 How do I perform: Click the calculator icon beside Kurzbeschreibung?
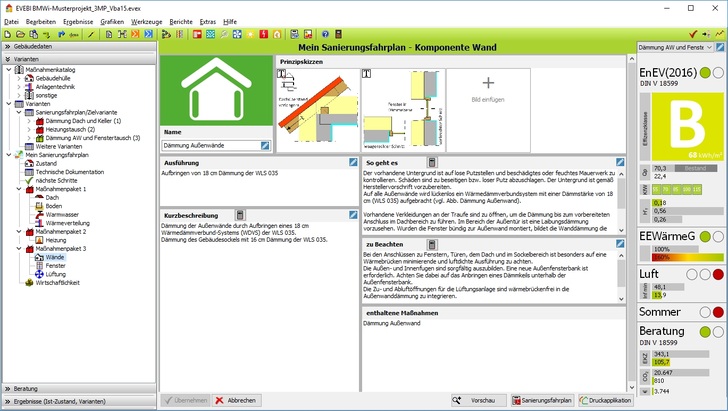[x=241, y=215]
